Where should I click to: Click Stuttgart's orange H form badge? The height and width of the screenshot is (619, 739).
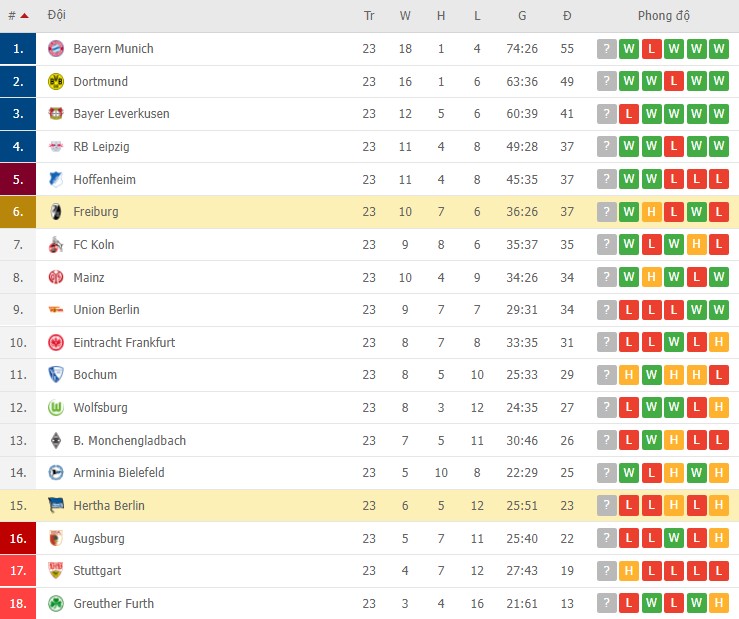click(x=629, y=571)
